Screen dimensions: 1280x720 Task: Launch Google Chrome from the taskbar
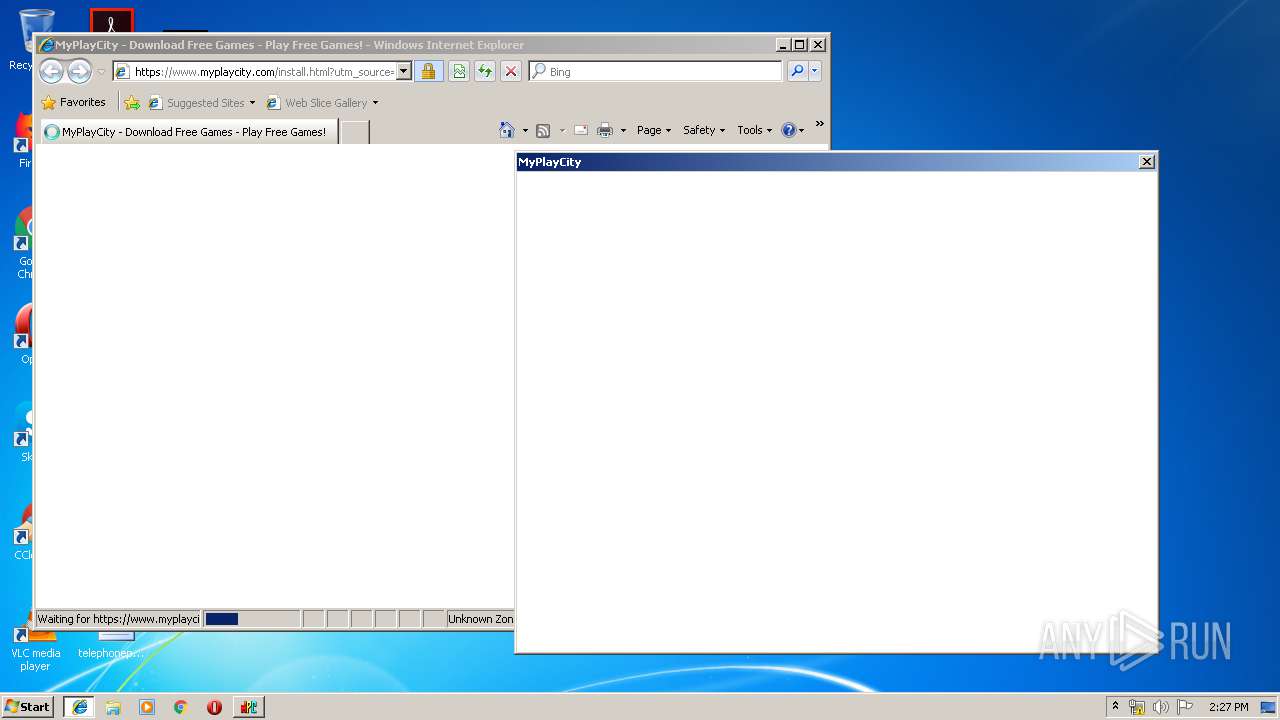click(180, 707)
